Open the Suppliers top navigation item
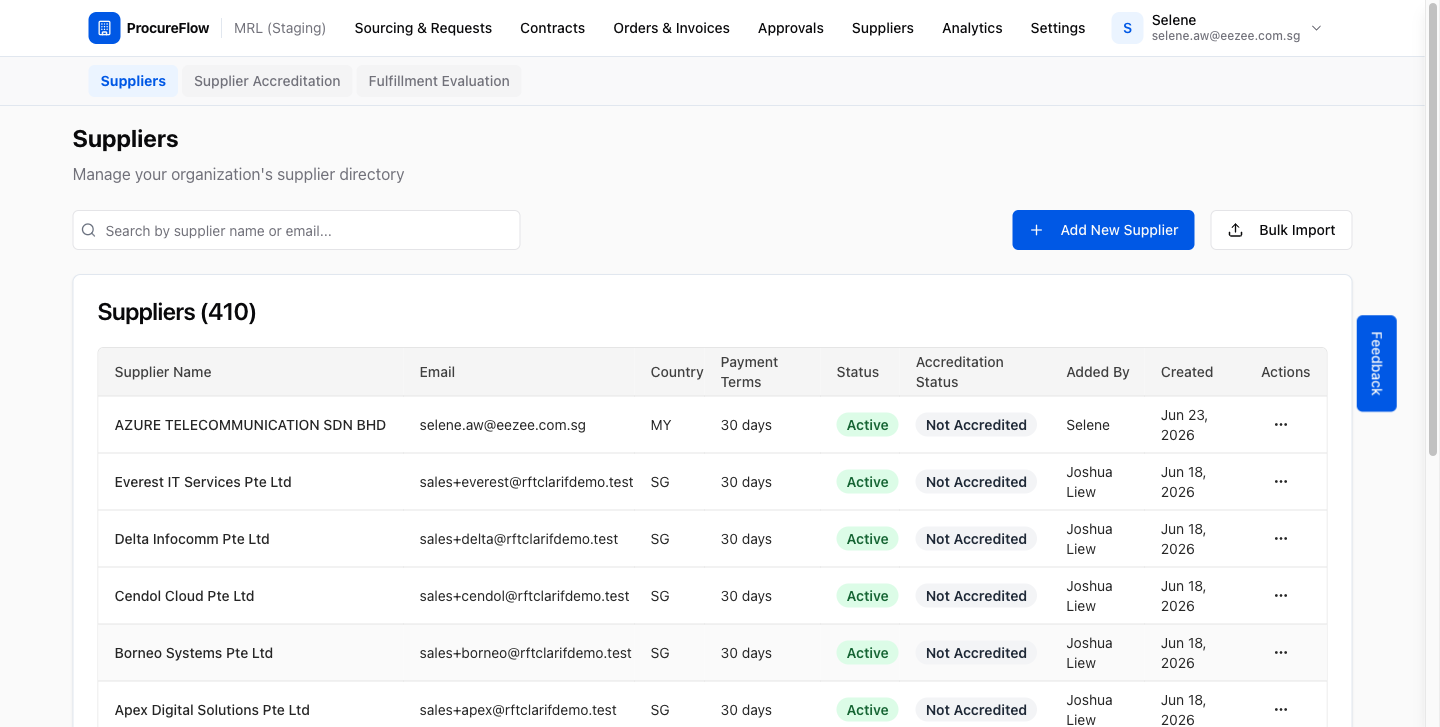 [882, 28]
